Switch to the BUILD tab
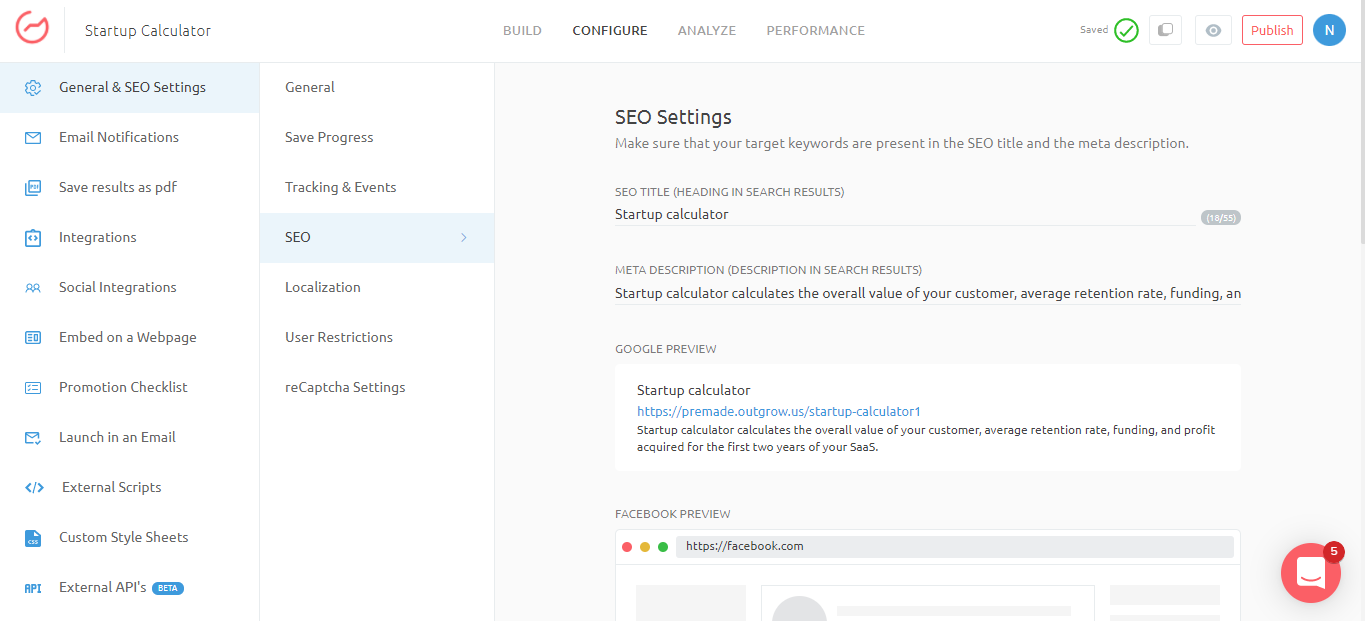This screenshot has height=621, width=1365. click(x=522, y=31)
